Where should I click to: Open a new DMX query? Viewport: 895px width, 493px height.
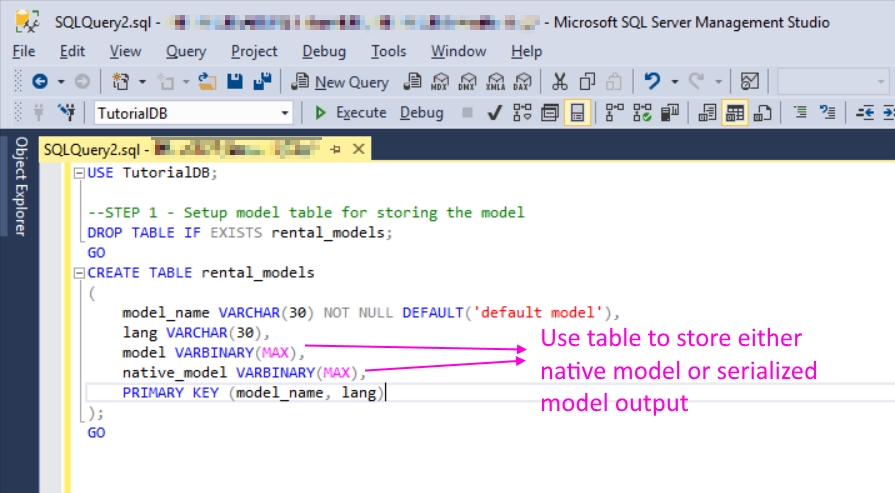(467, 82)
